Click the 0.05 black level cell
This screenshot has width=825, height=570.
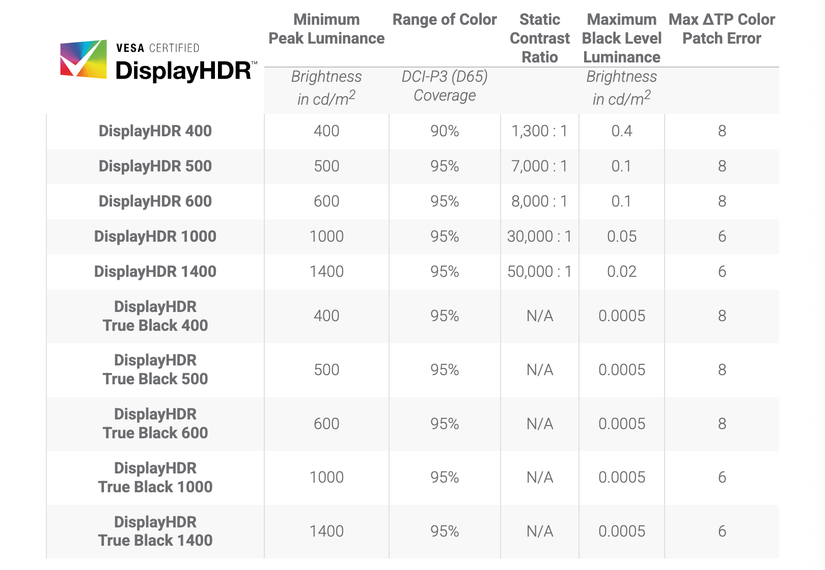621,236
